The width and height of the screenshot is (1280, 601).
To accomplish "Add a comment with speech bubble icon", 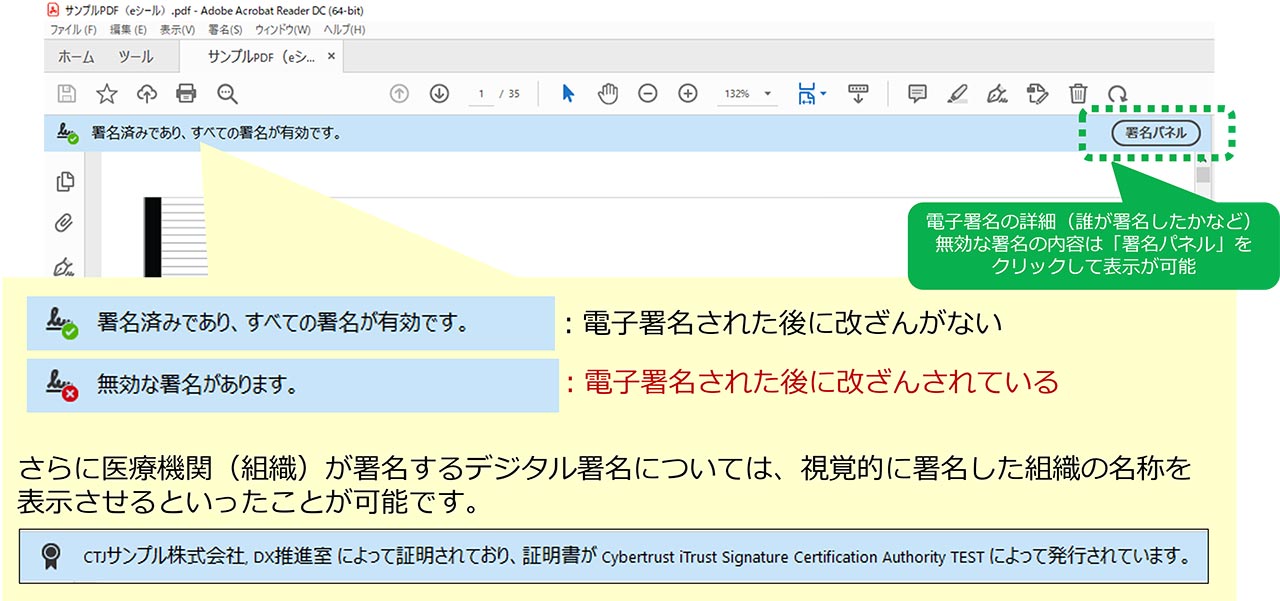I will [x=917, y=94].
